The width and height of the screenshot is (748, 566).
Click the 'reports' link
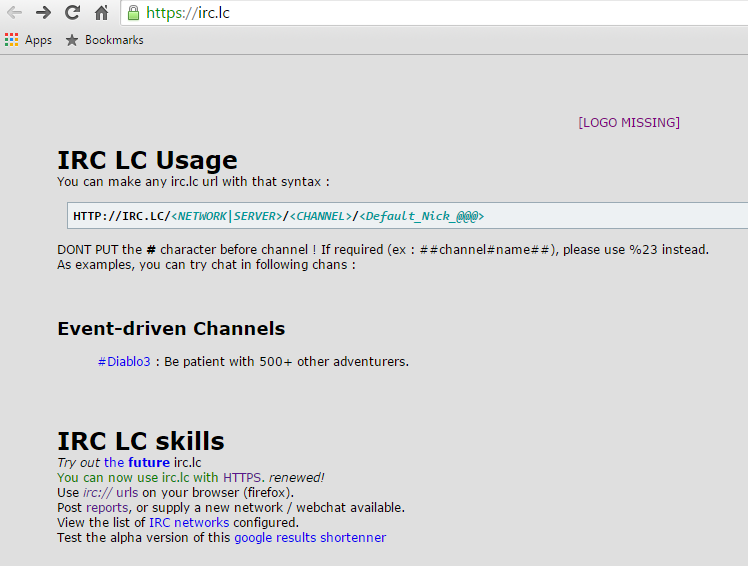coord(107,508)
